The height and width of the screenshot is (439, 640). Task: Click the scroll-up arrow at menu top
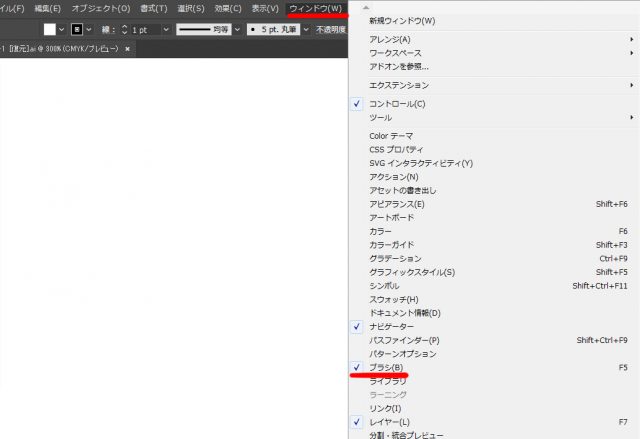click(x=365, y=7)
